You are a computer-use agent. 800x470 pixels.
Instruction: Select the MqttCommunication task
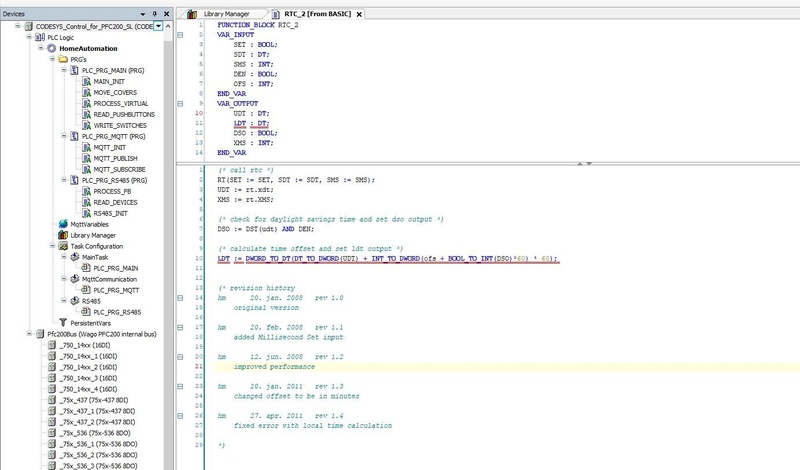point(109,279)
